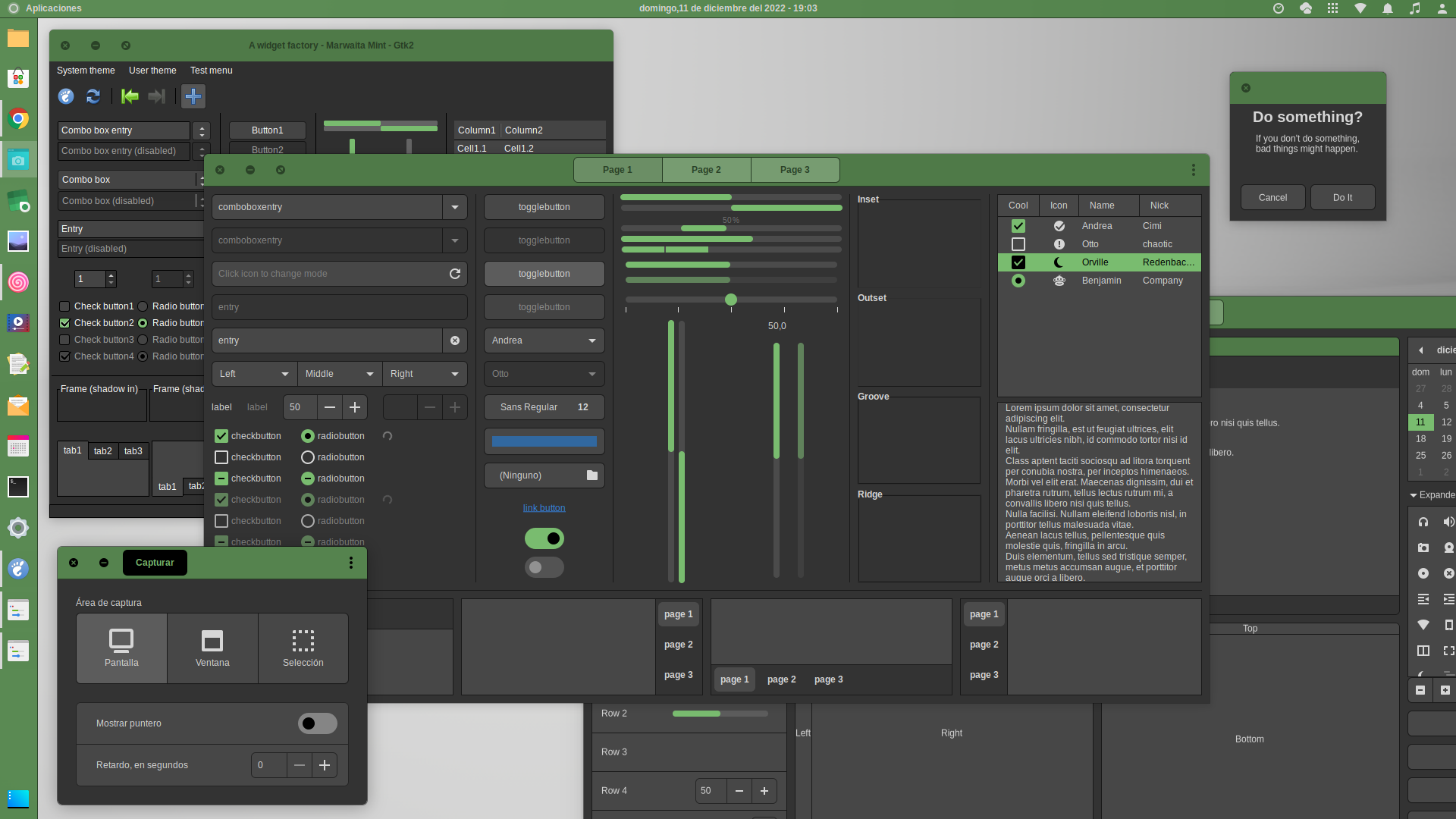
Task: Click the Do It button in the dialog
Action: pyautogui.click(x=1342, y=197)
